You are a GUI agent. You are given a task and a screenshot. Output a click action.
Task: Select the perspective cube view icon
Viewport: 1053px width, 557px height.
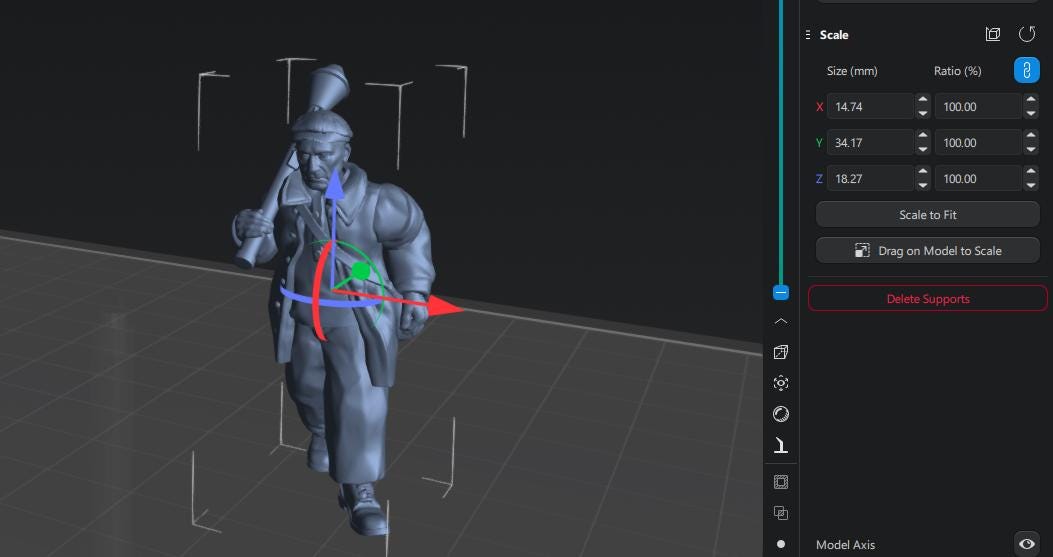780,352
